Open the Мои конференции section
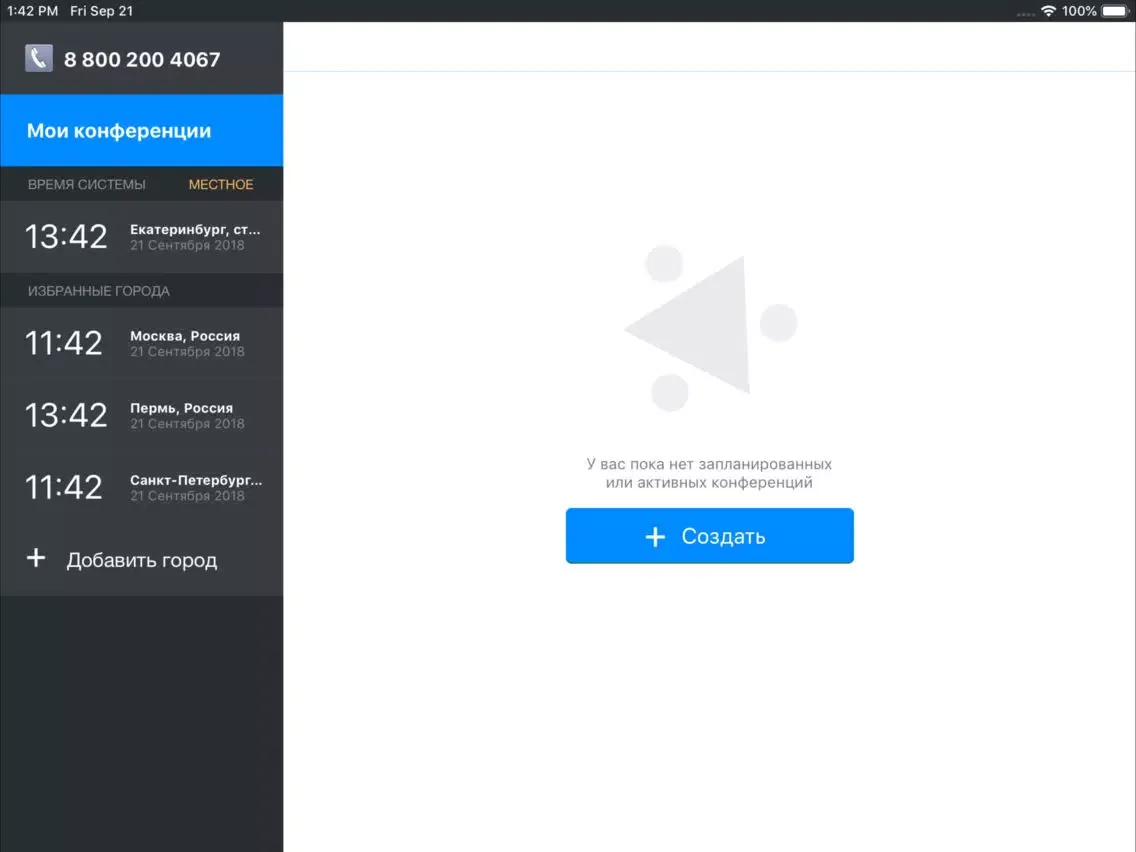1136x852 pixels. (x=141, y=130)
